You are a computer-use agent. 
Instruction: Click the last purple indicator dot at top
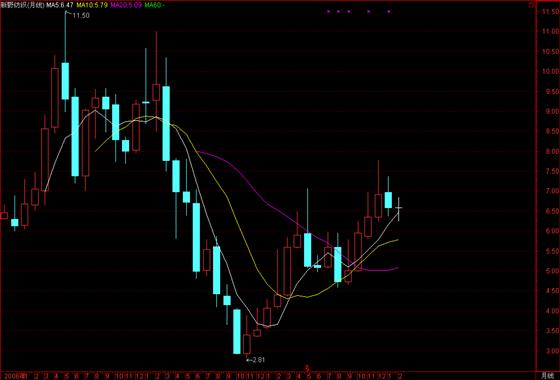point(389,12)
